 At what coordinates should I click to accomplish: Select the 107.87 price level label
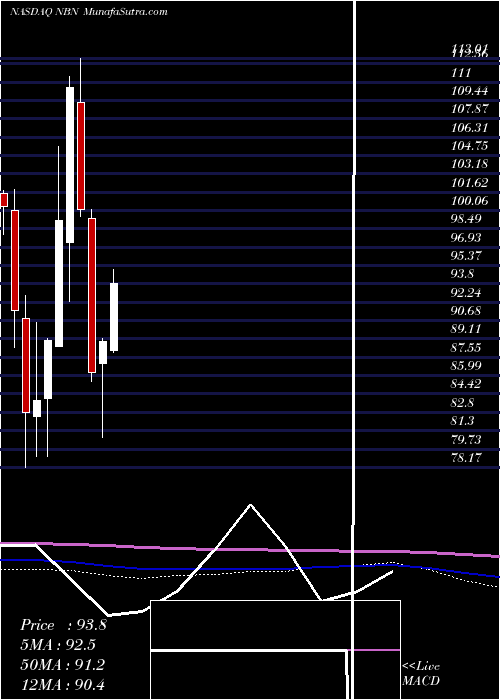click(x=469, y=109)
